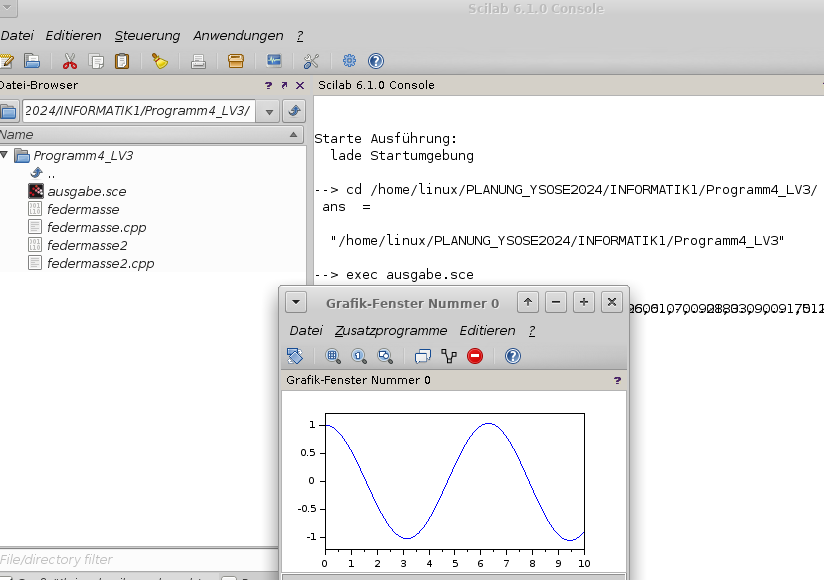824x580 pixels.
Task: Open help from the graphics window toolbar
Action: (x=513, y=356)
